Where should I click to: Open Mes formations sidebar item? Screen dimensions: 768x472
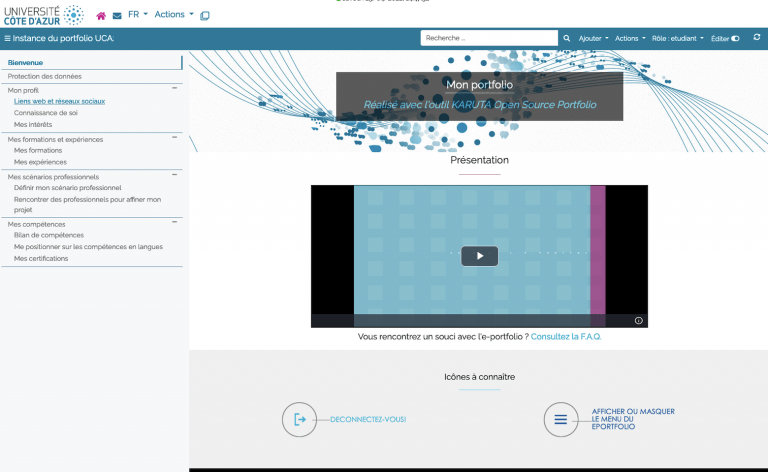(38, 150)
